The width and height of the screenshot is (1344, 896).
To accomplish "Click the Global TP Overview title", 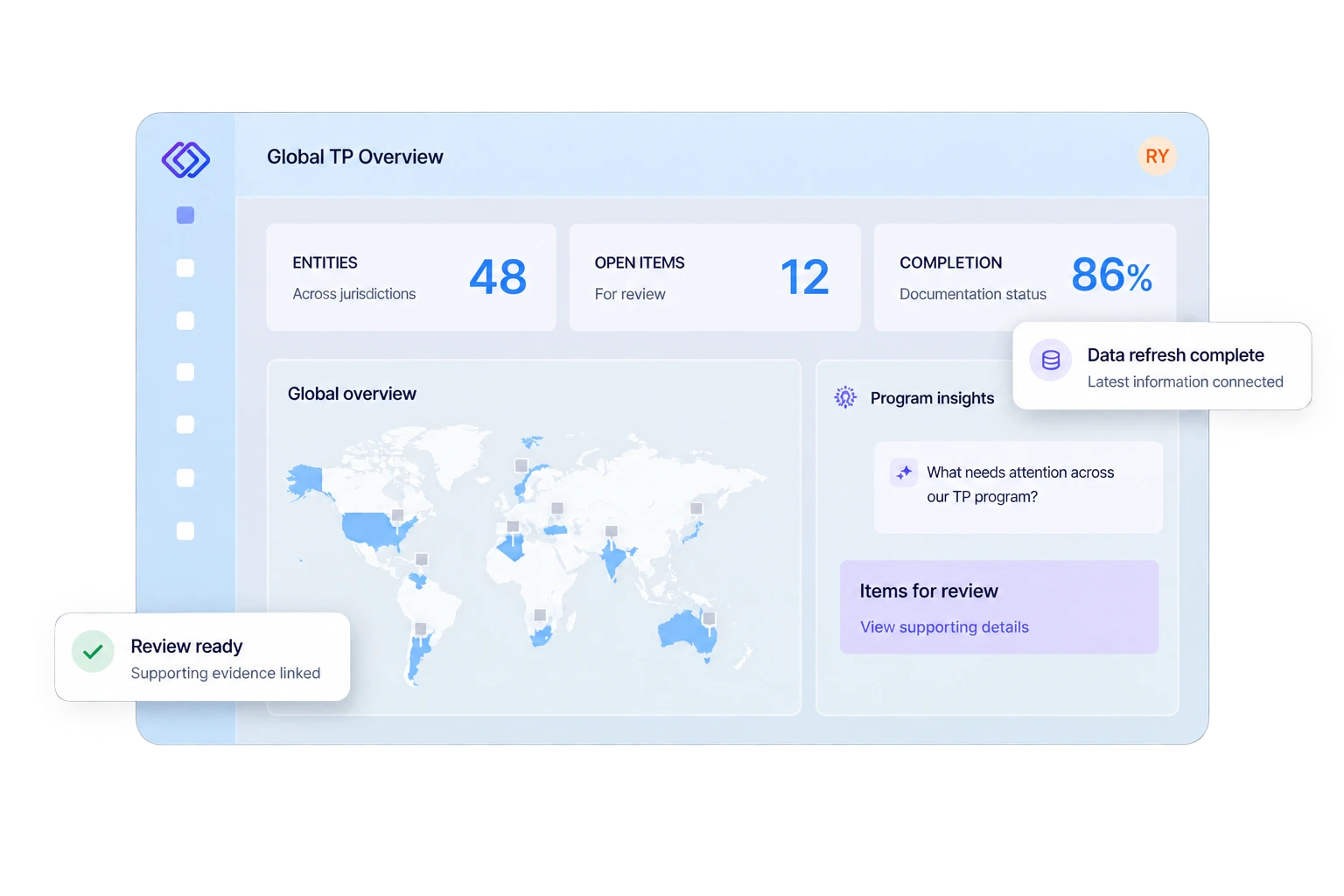I will tap(355, 157).
